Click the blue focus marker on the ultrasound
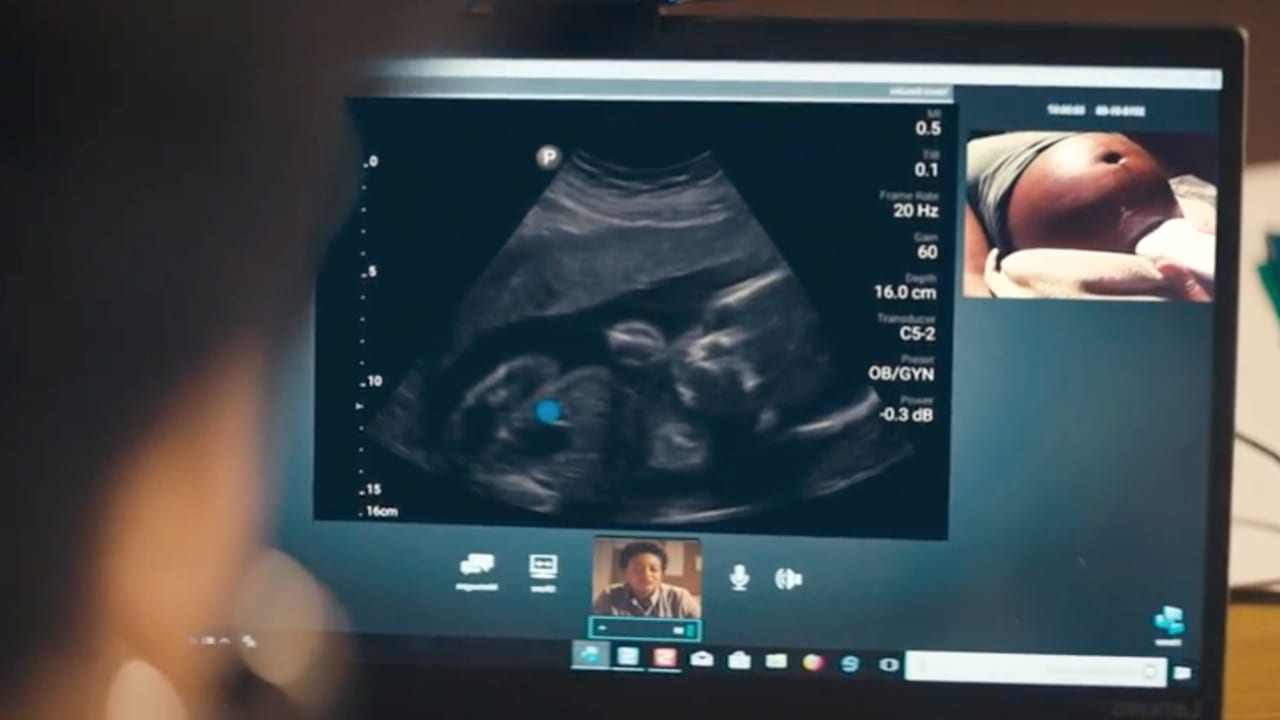The image size is (1280, 720). pos(548,412)
